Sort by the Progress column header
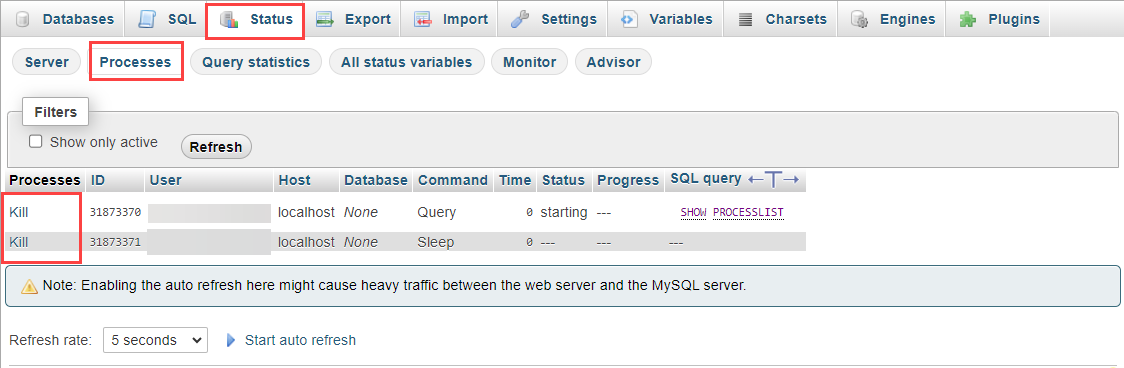This screenshot has width=1124, height=368. pyautogui.click(x=628, y=180)
